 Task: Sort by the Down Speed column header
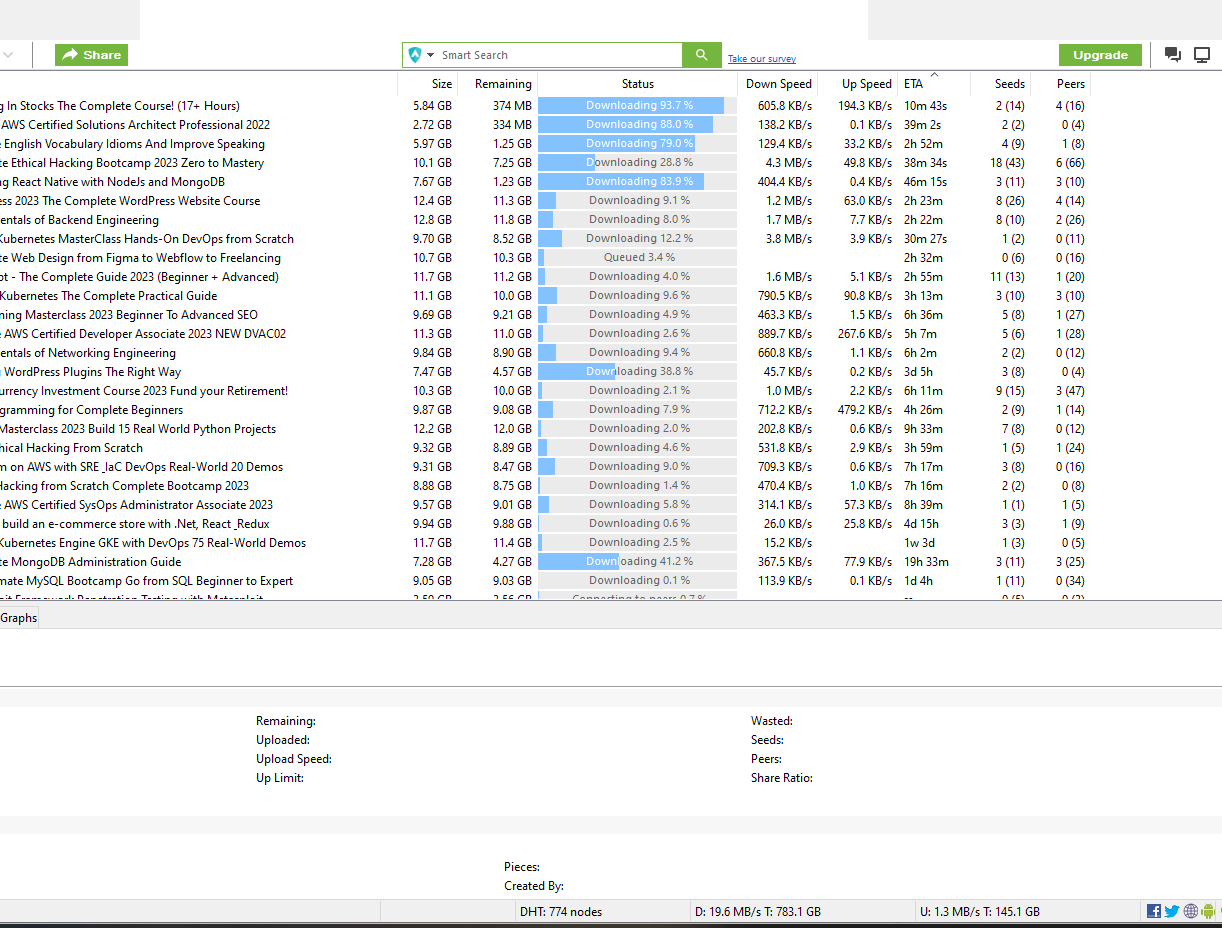779,84
